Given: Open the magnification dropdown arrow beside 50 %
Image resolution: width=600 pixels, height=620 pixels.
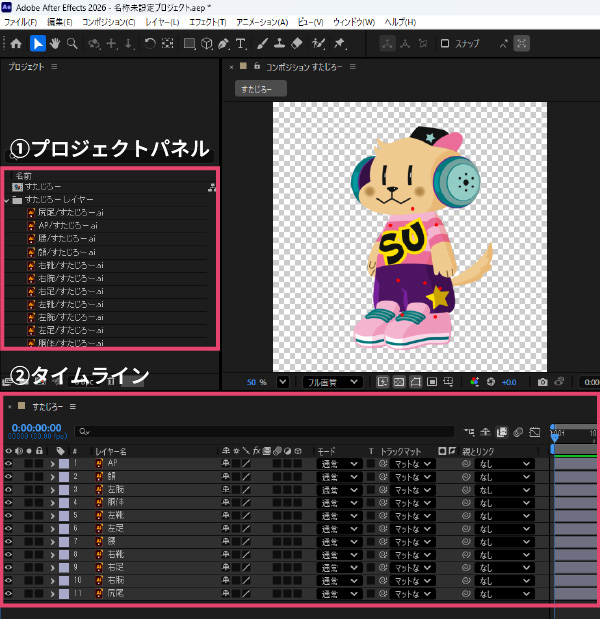Looking at the screenshot, I should click(282, 382).
